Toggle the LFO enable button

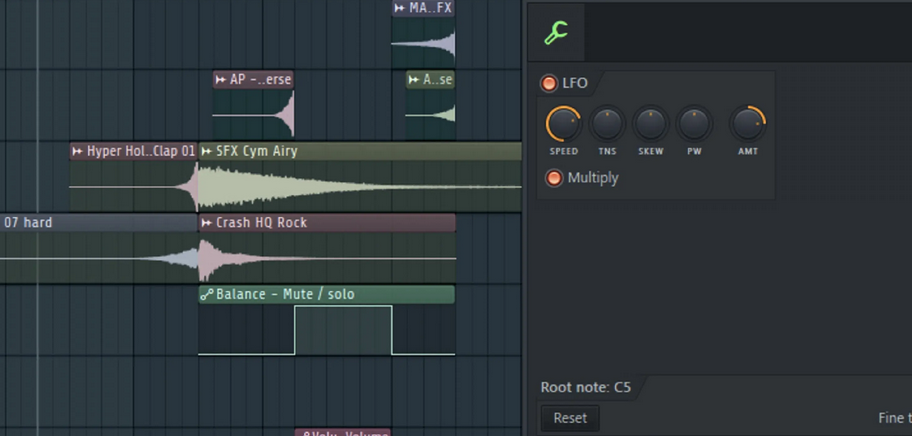pyautogui.click(x=548, y=83)
